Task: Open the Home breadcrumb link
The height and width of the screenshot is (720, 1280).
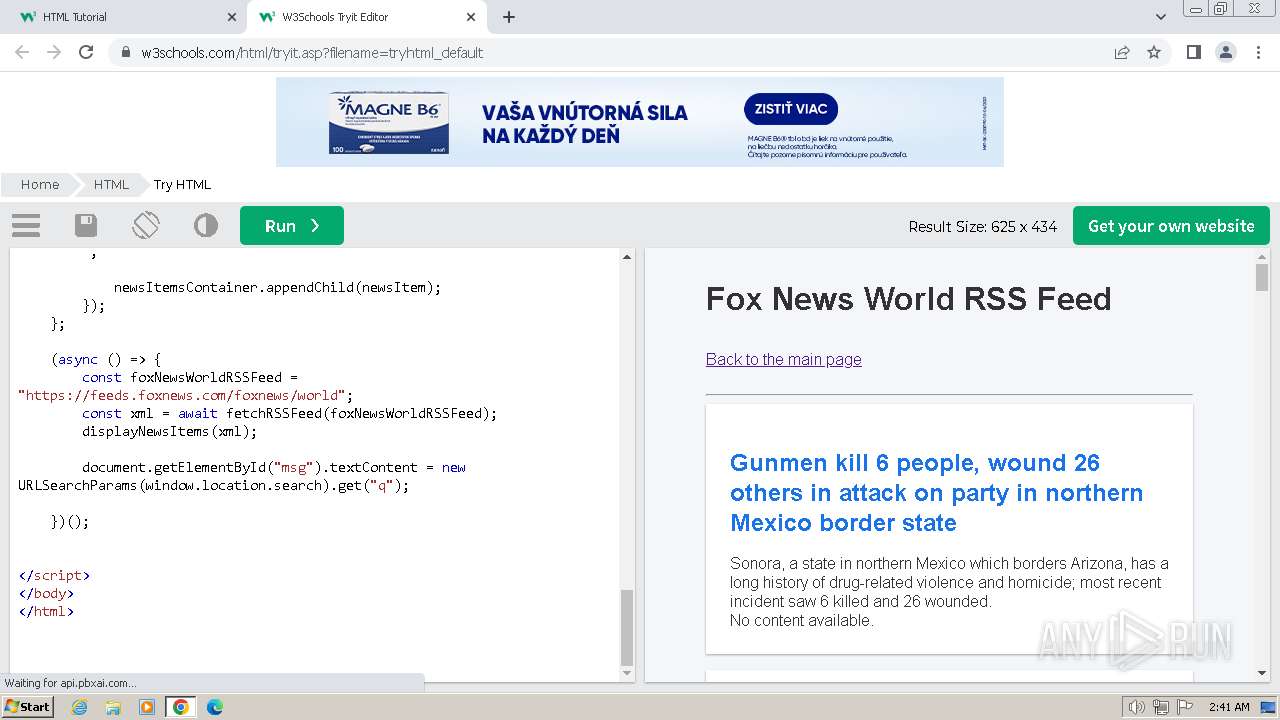Action: (40, 184)
